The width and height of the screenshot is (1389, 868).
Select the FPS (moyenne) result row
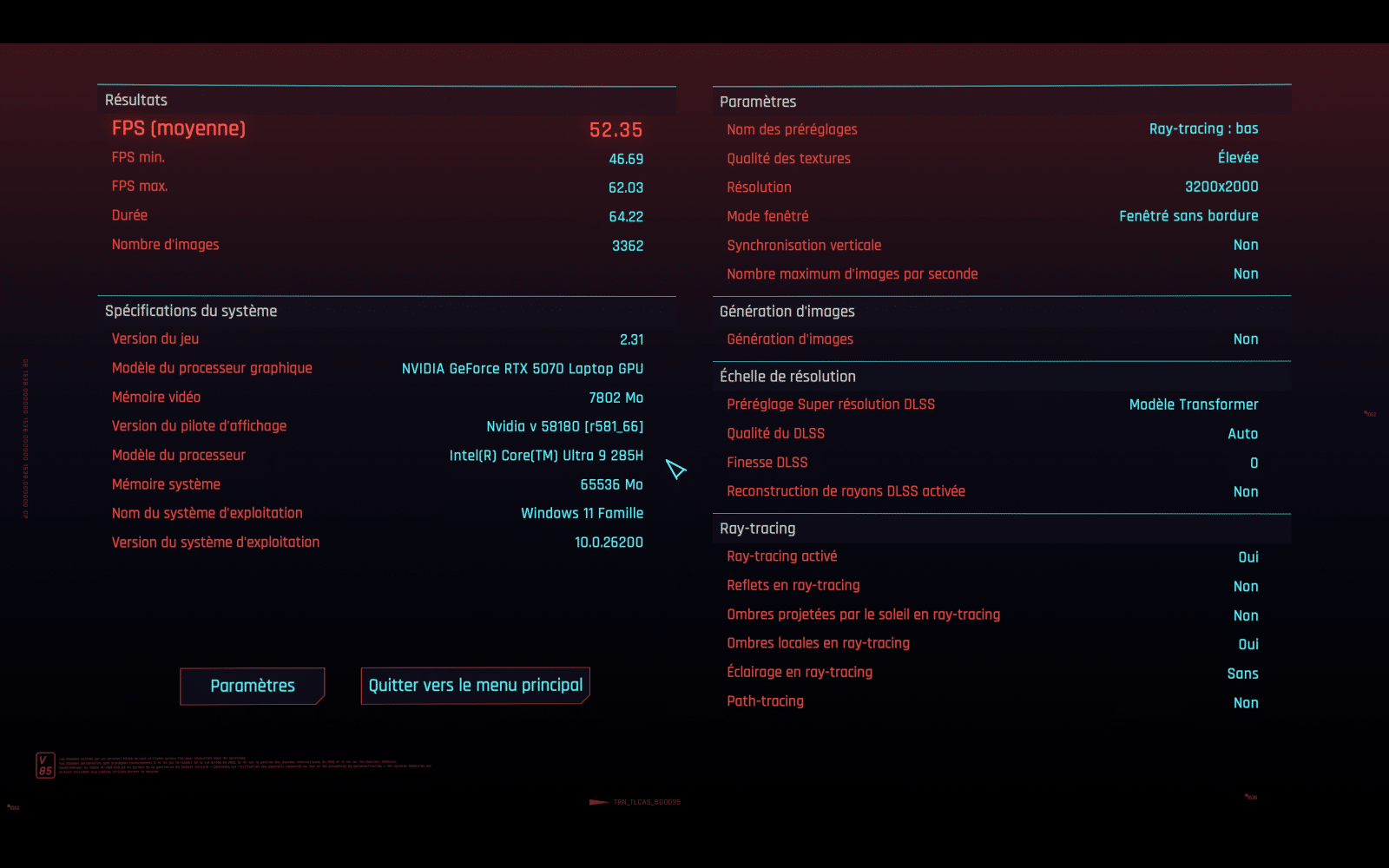[378, 129]
